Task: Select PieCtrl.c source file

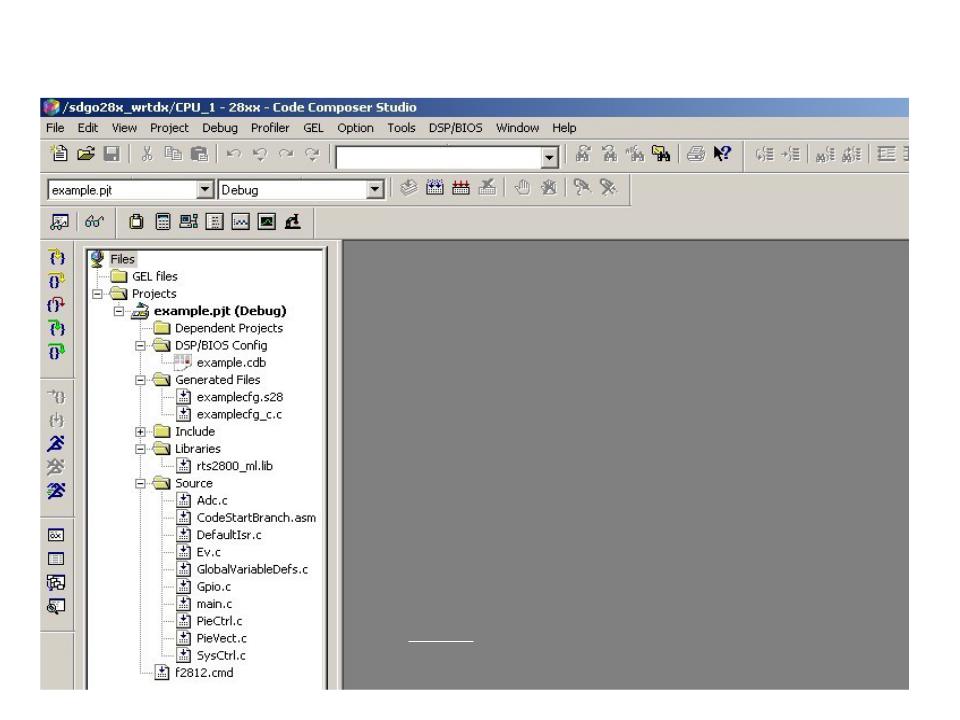Action: tap(219, 621)
